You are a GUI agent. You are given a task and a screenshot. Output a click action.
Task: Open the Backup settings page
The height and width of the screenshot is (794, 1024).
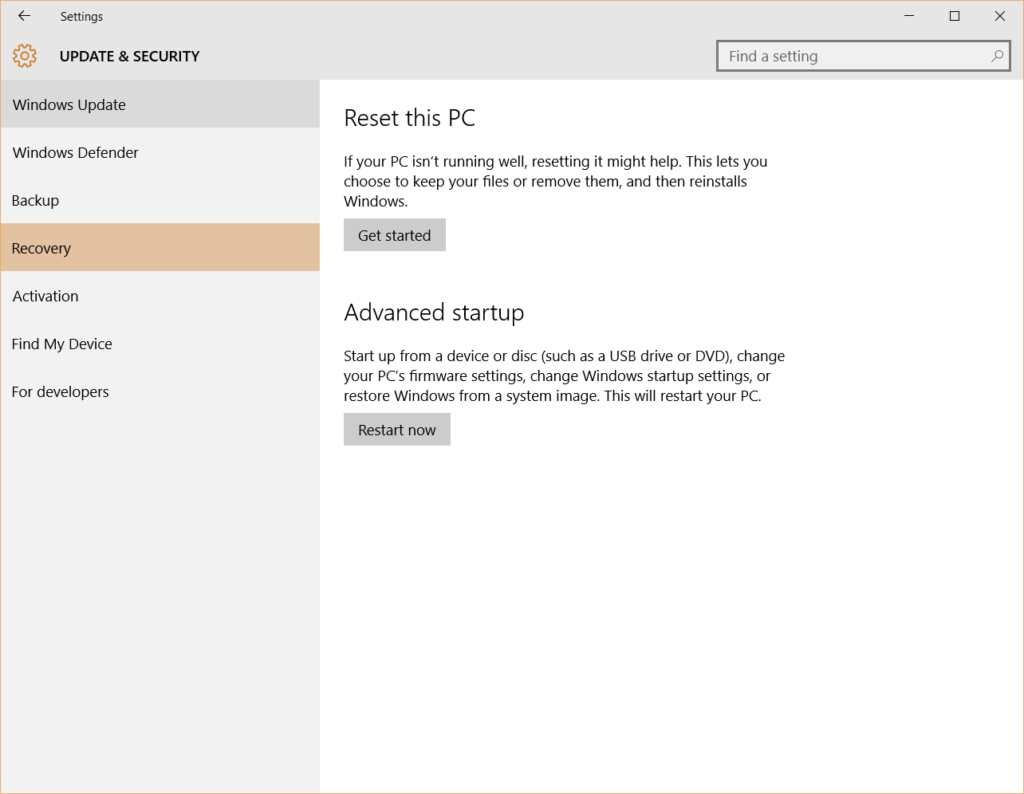pos(35,200)
